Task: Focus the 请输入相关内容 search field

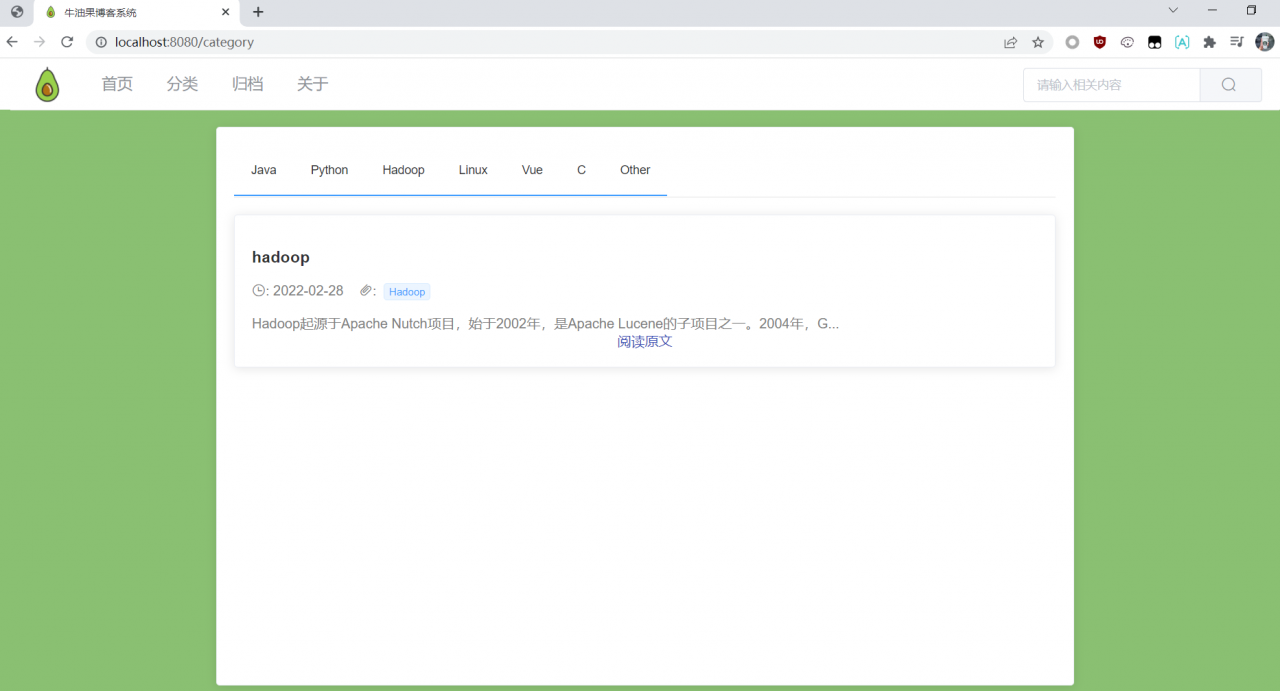Action: click(1111, 85)
